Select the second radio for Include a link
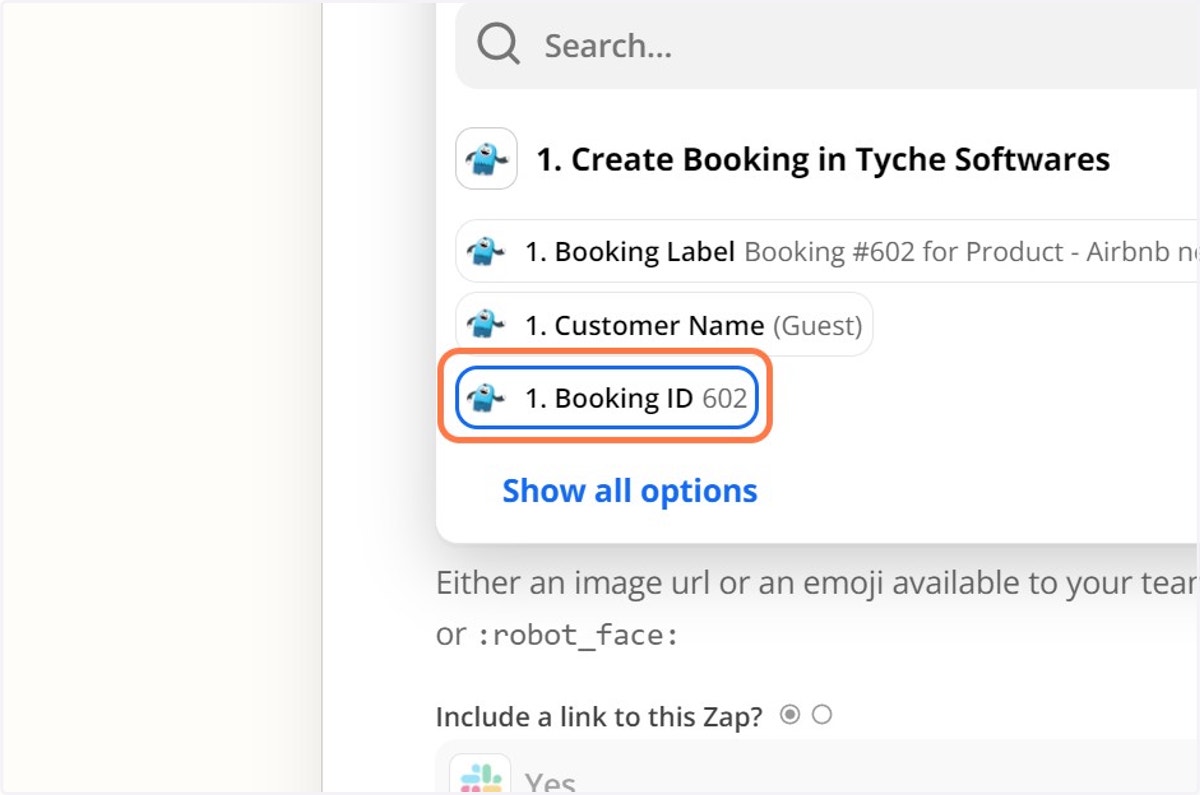The width and height of the screenshot is (1200, 795). click(x=822, y=715)
